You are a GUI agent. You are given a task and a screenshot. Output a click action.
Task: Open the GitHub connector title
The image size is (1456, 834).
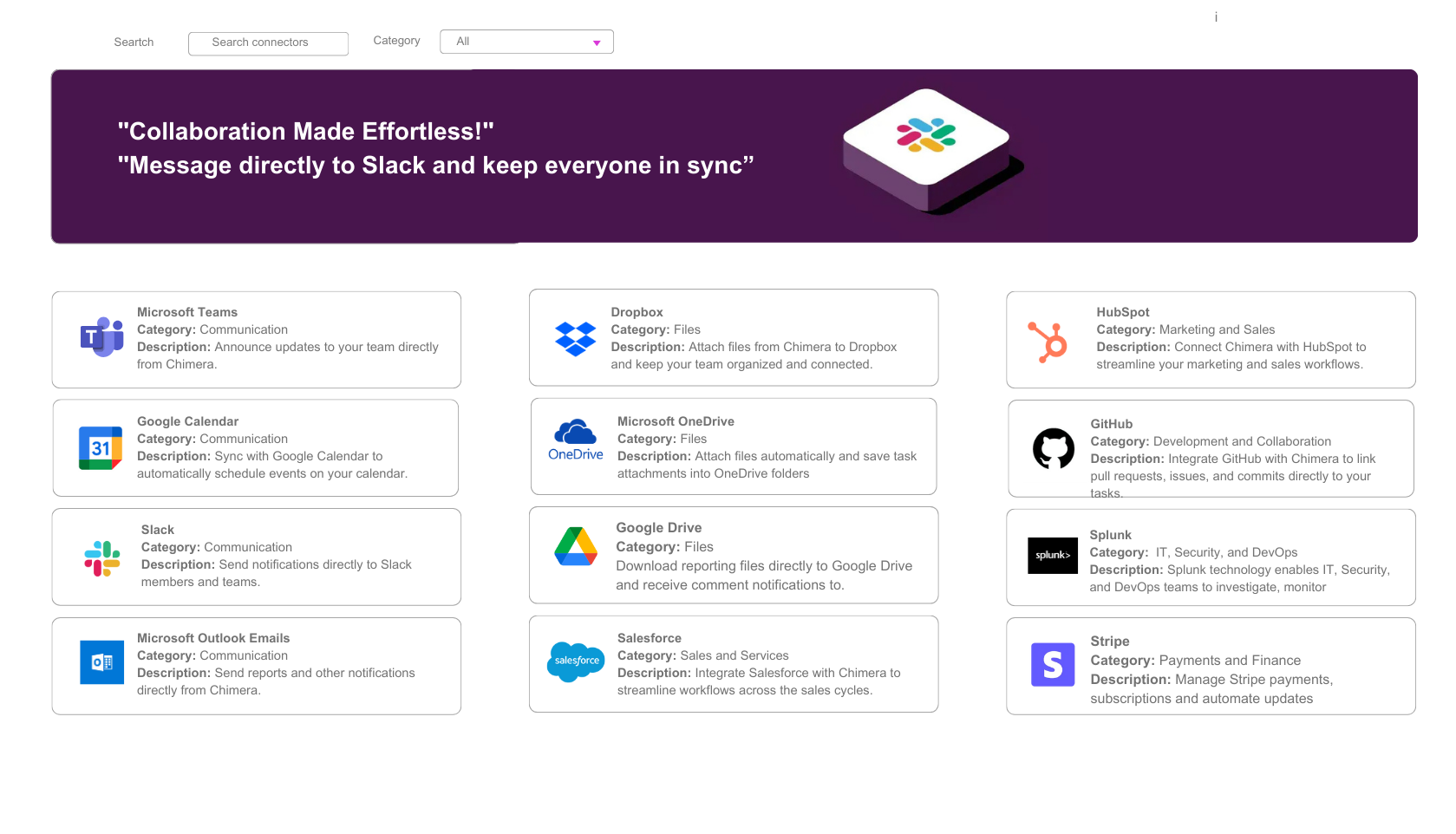pyautogui.click(x=1112, y=424)
